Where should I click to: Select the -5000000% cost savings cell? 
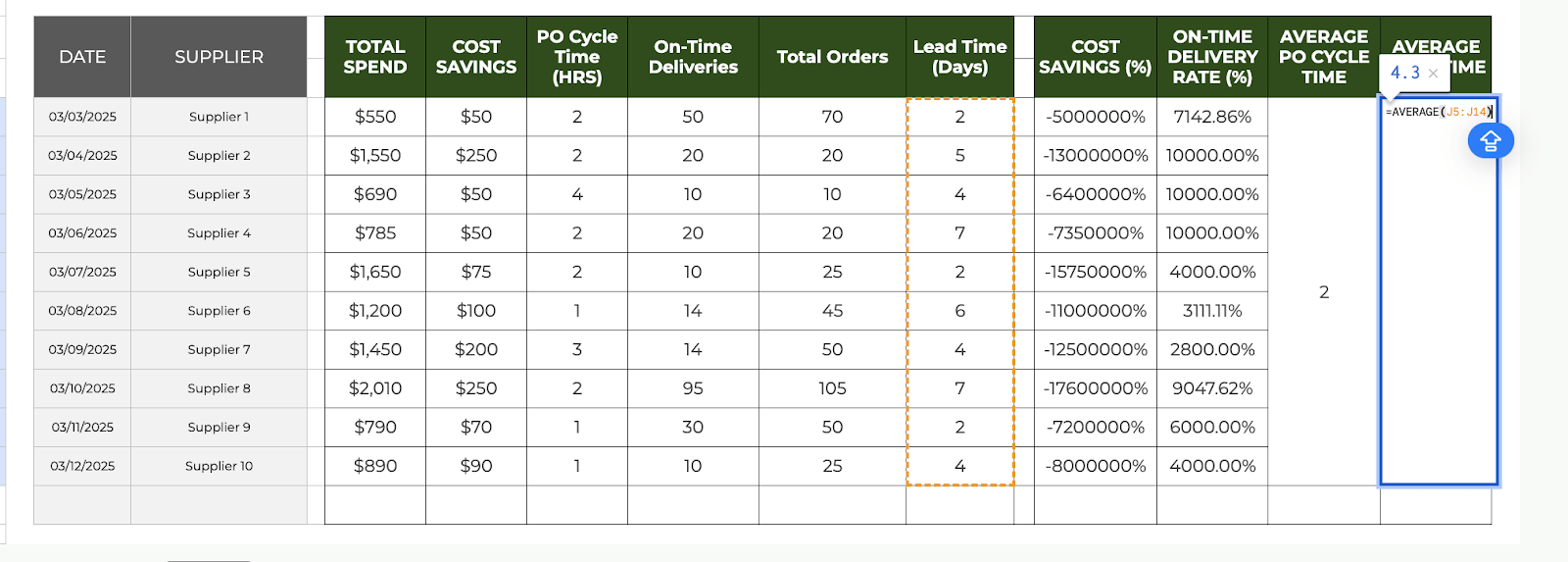(x=1095, y=117)
